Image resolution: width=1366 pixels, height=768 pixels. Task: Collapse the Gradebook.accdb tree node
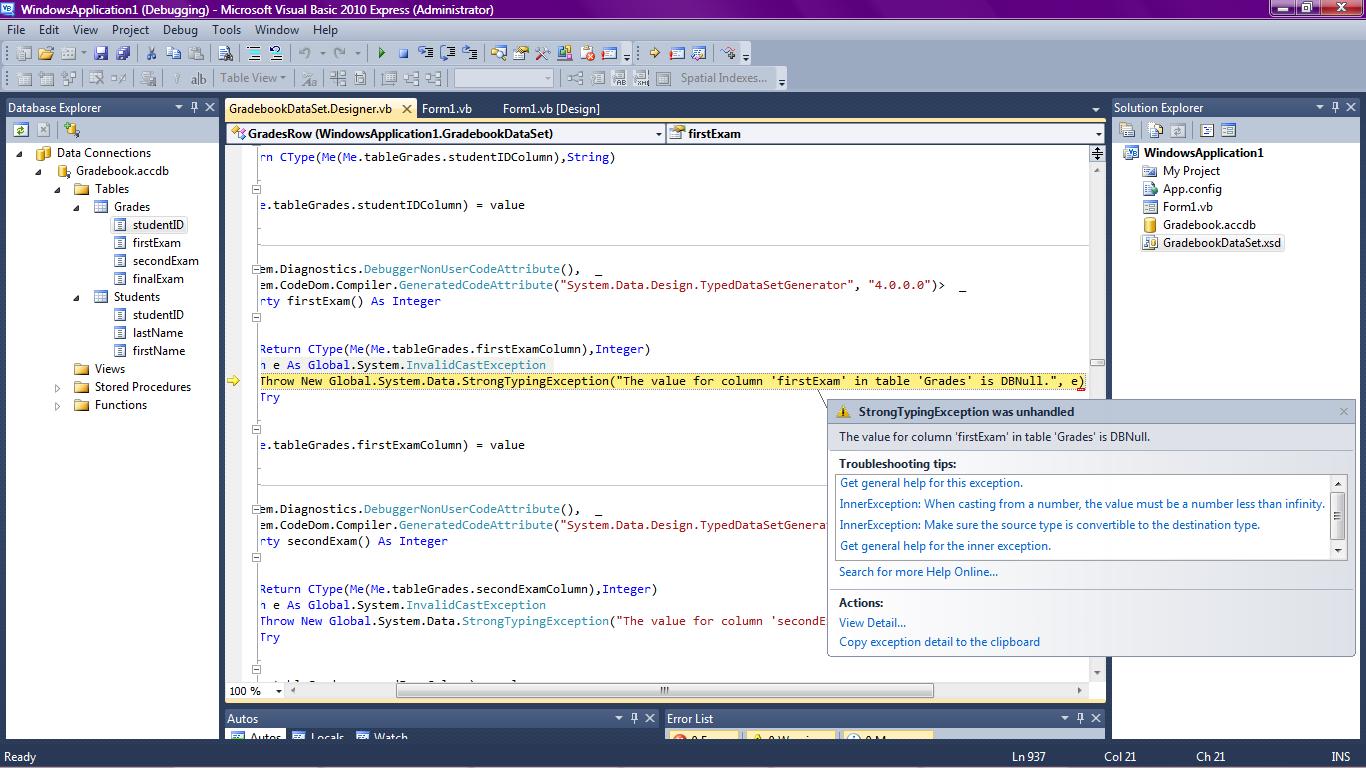point(38,171)
